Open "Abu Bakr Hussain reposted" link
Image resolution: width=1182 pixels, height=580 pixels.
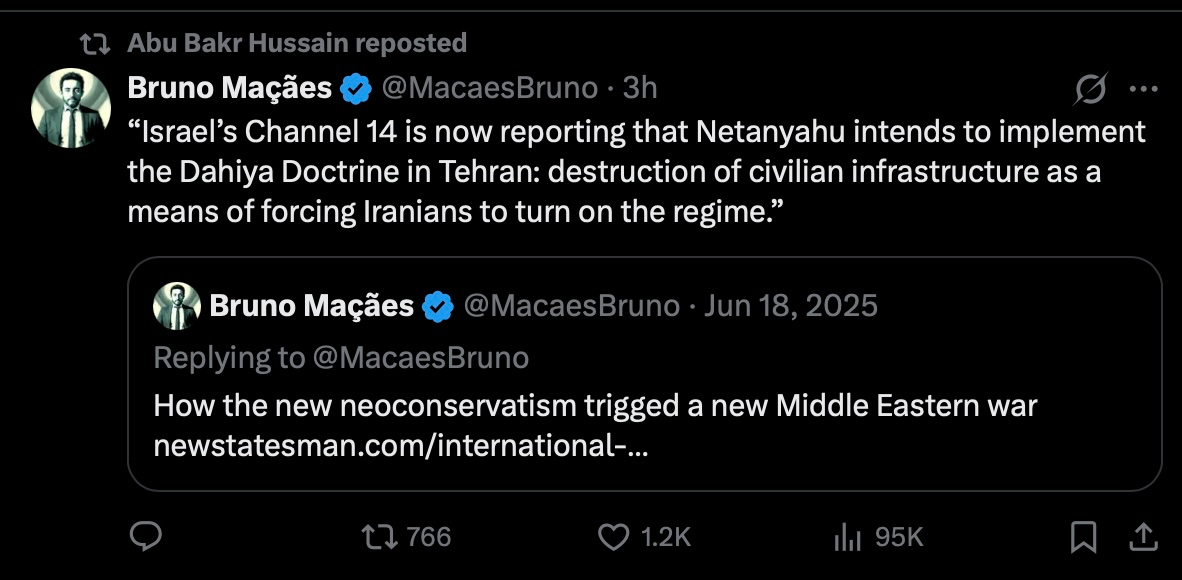pos(297,43)
